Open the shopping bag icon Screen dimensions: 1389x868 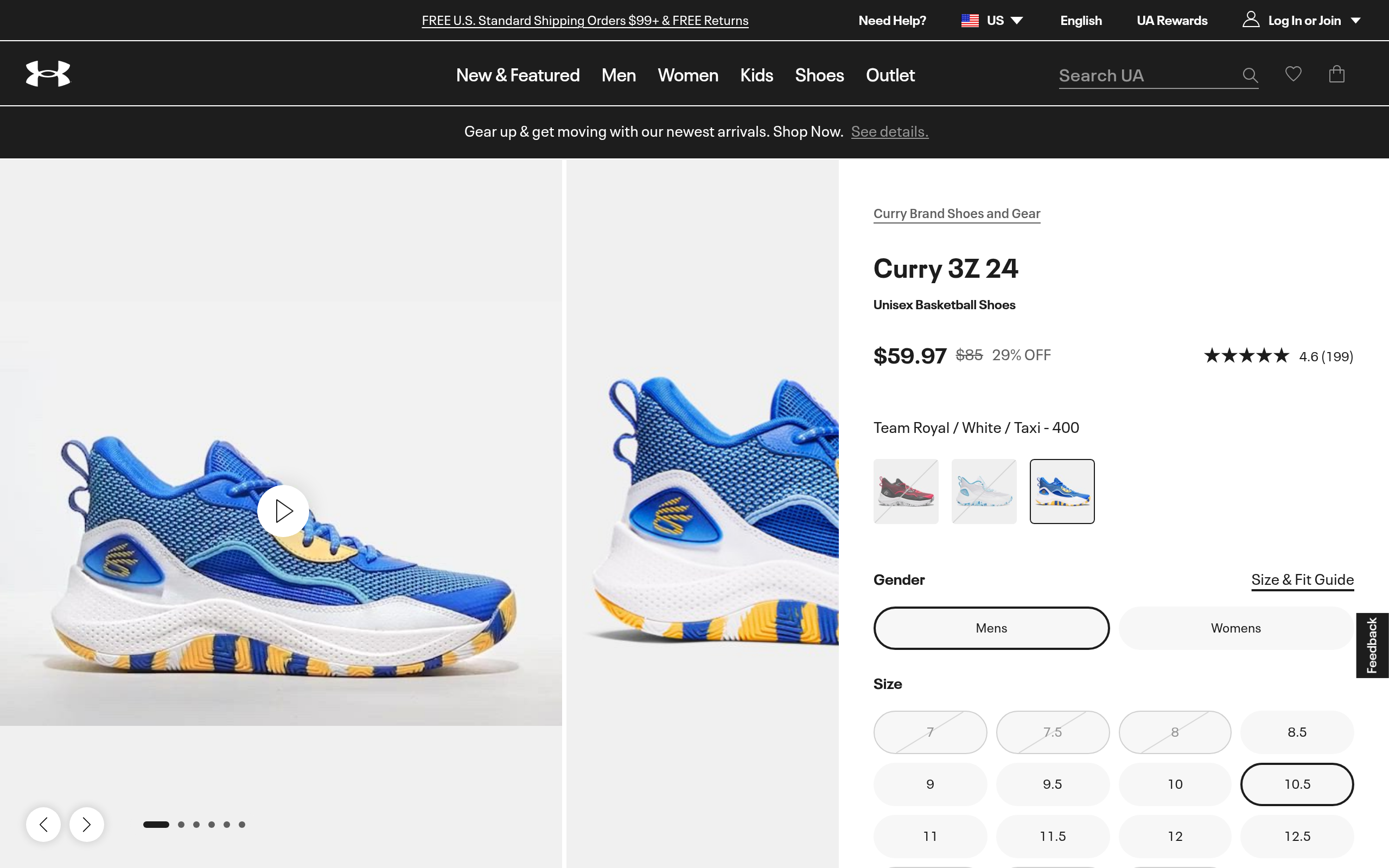pyautogui.click(x=1336, y=74)
